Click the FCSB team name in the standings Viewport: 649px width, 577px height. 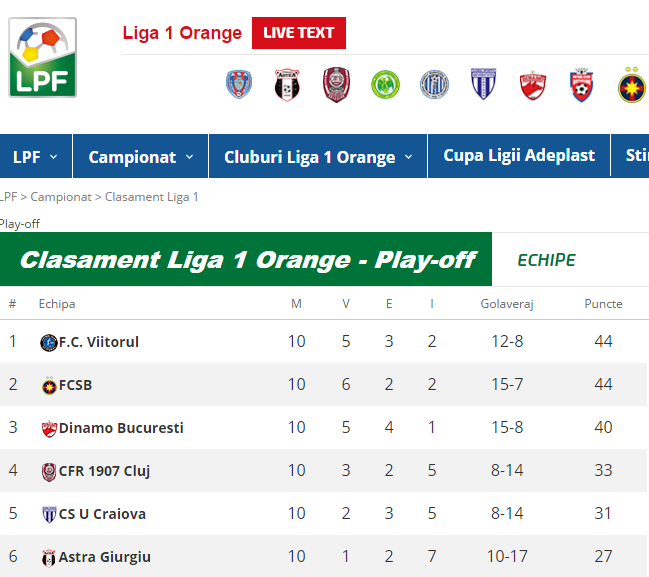pos(75,385)
